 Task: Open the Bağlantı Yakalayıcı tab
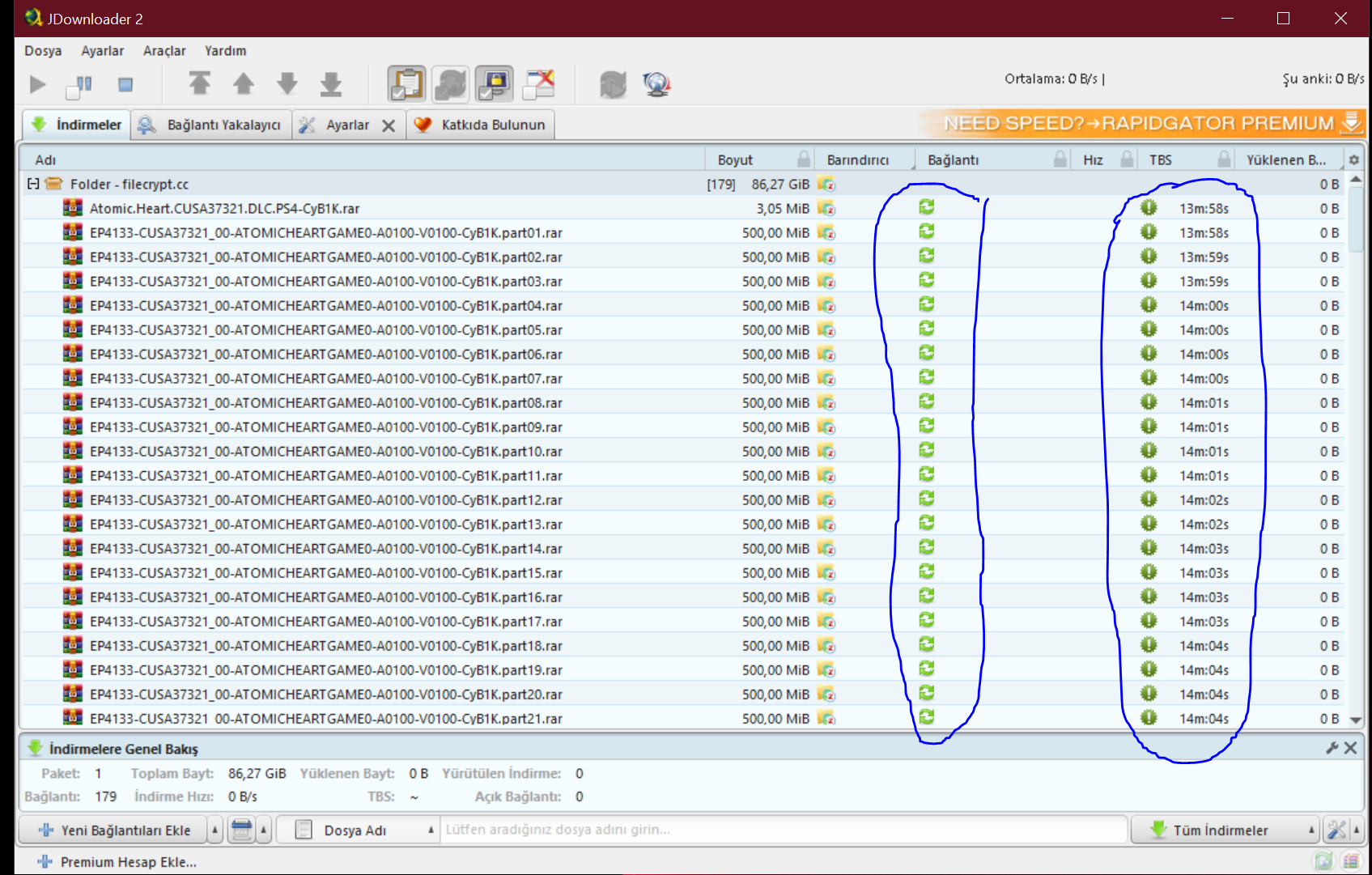(211, 125)
